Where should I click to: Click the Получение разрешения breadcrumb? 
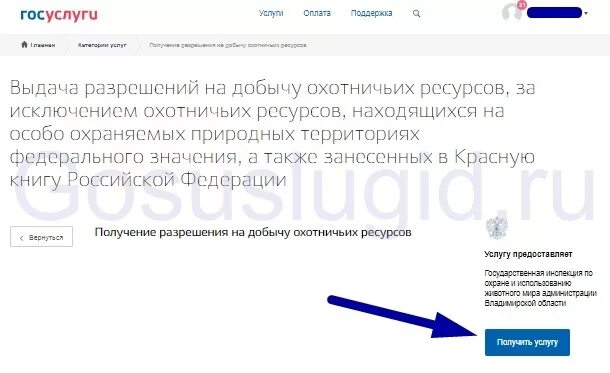(228, 45)
